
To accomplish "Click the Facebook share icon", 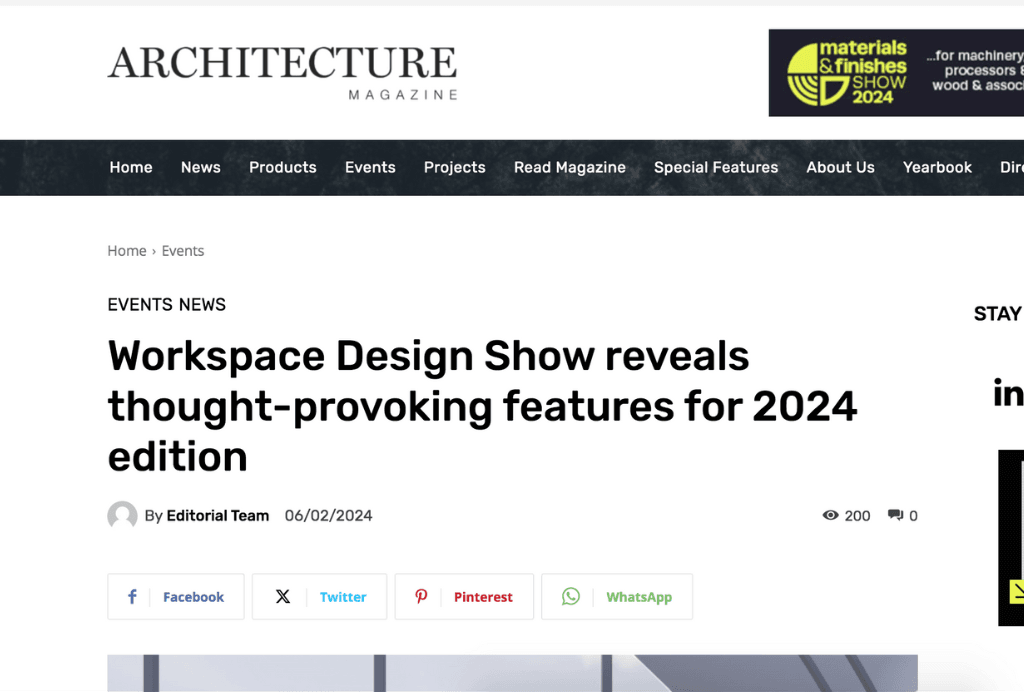I will (132, 597).
